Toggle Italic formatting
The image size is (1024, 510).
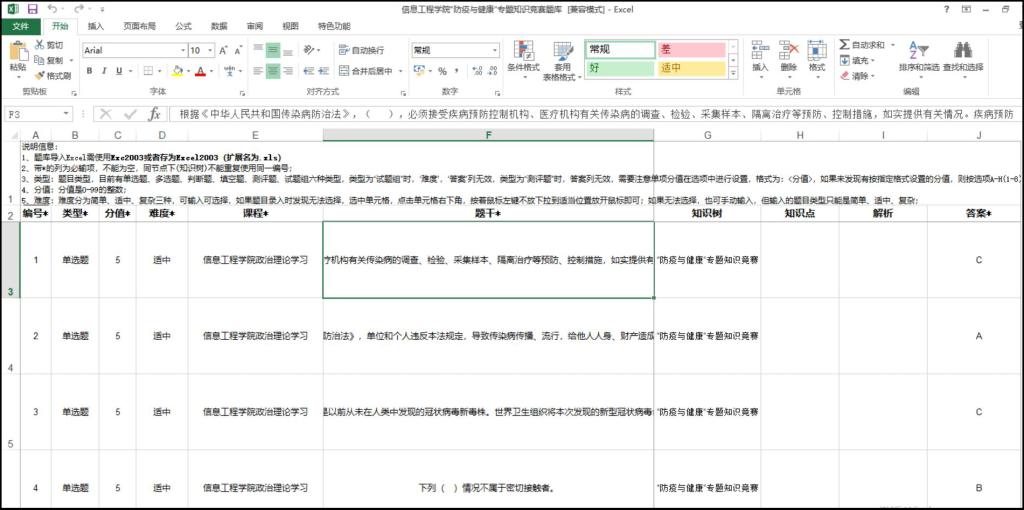pos(104,71)
